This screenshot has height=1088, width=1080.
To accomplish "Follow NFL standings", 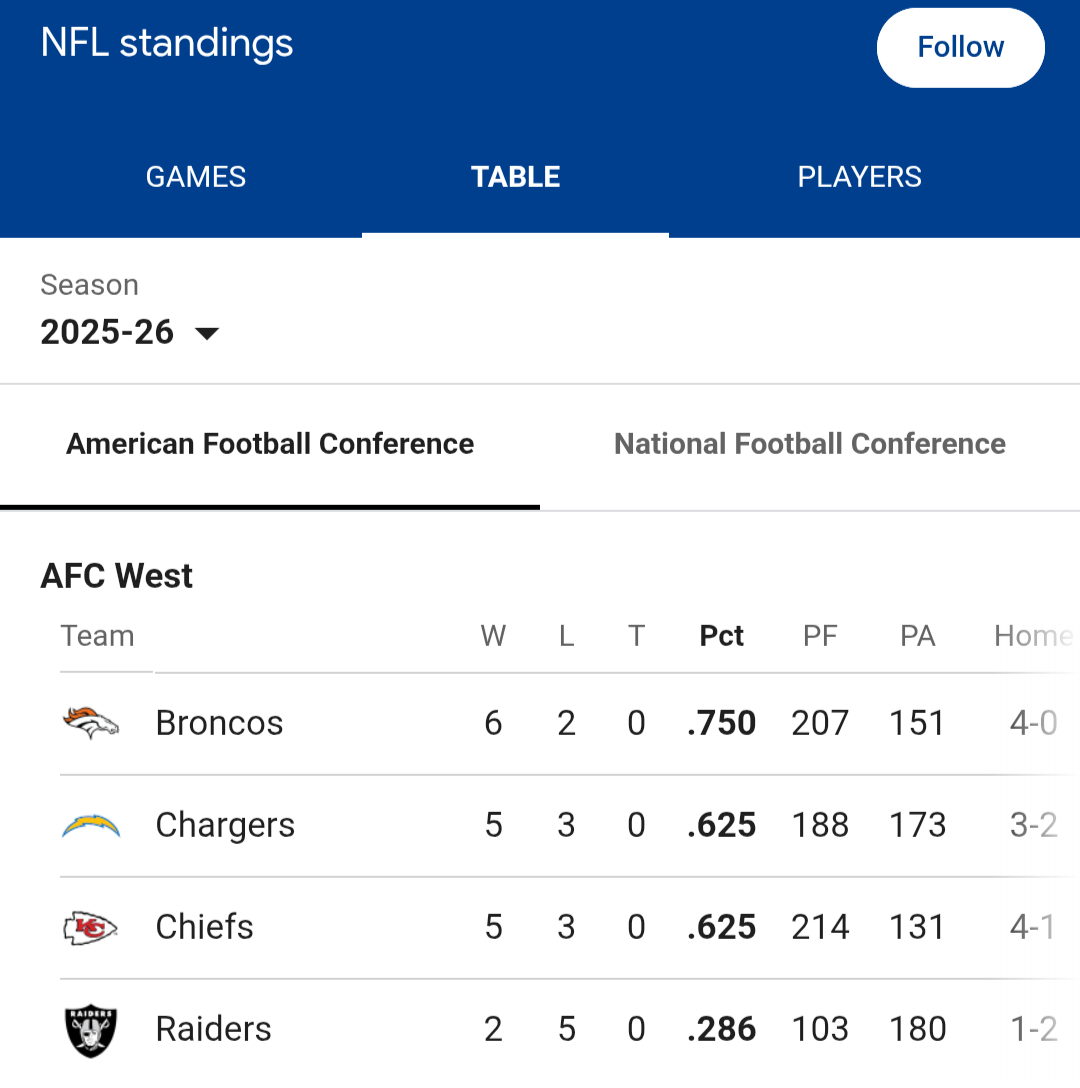I will (960, 47).
